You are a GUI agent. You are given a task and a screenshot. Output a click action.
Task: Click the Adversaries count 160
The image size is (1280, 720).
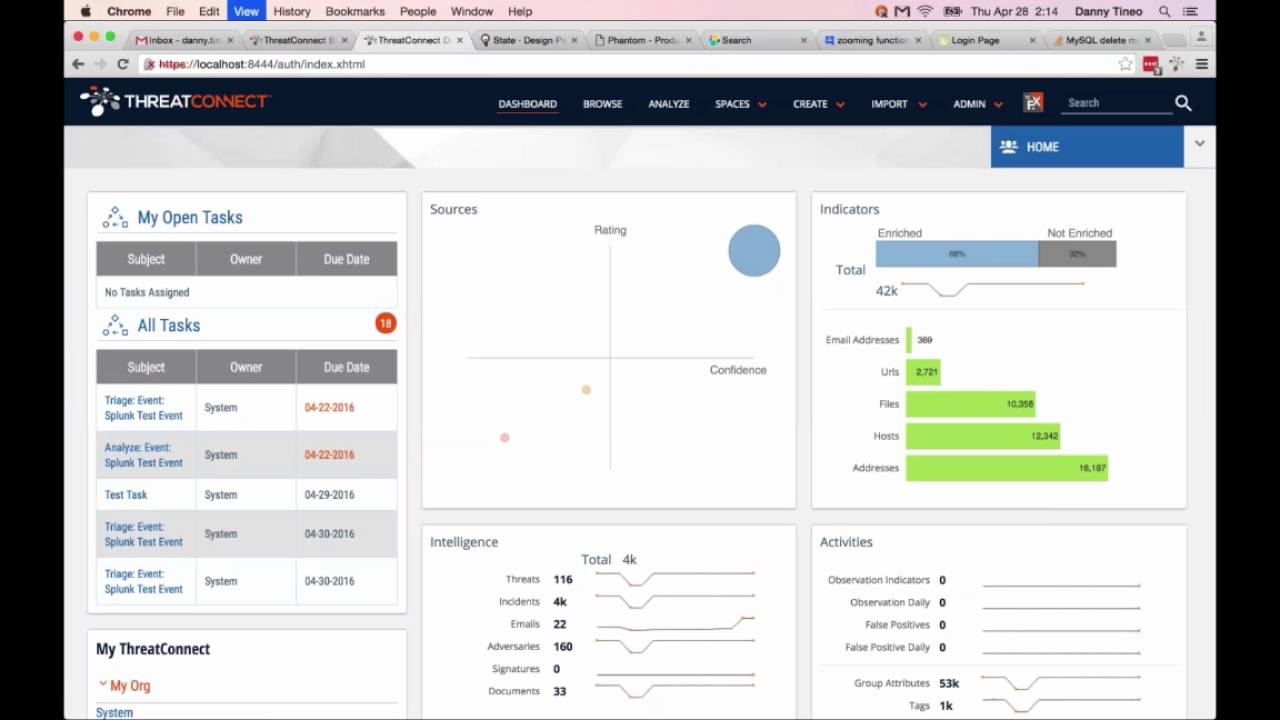[563, 647]
